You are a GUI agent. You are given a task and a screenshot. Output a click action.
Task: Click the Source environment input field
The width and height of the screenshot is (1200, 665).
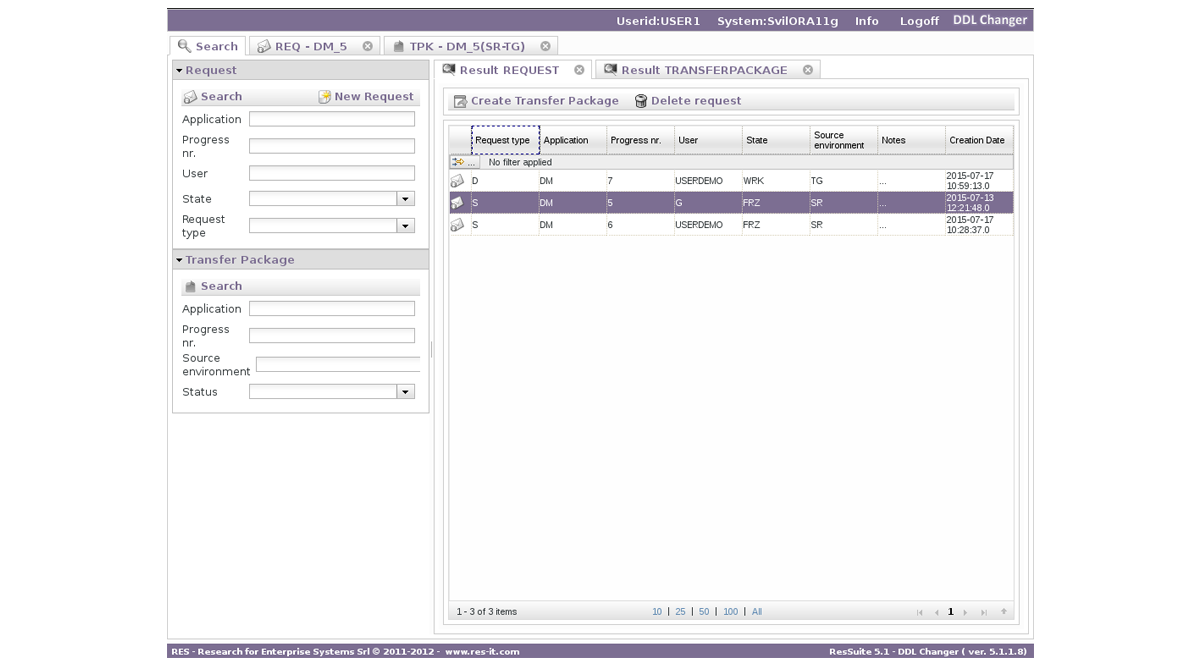coord(338,365)
